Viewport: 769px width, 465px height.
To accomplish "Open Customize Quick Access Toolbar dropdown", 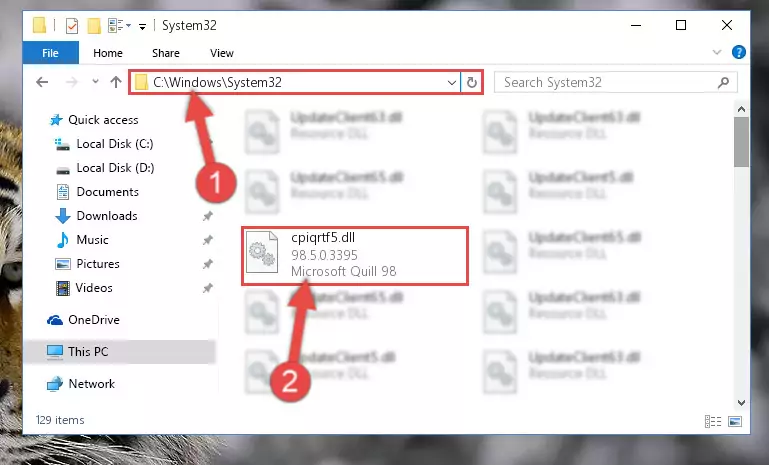I will click(142, 26).
